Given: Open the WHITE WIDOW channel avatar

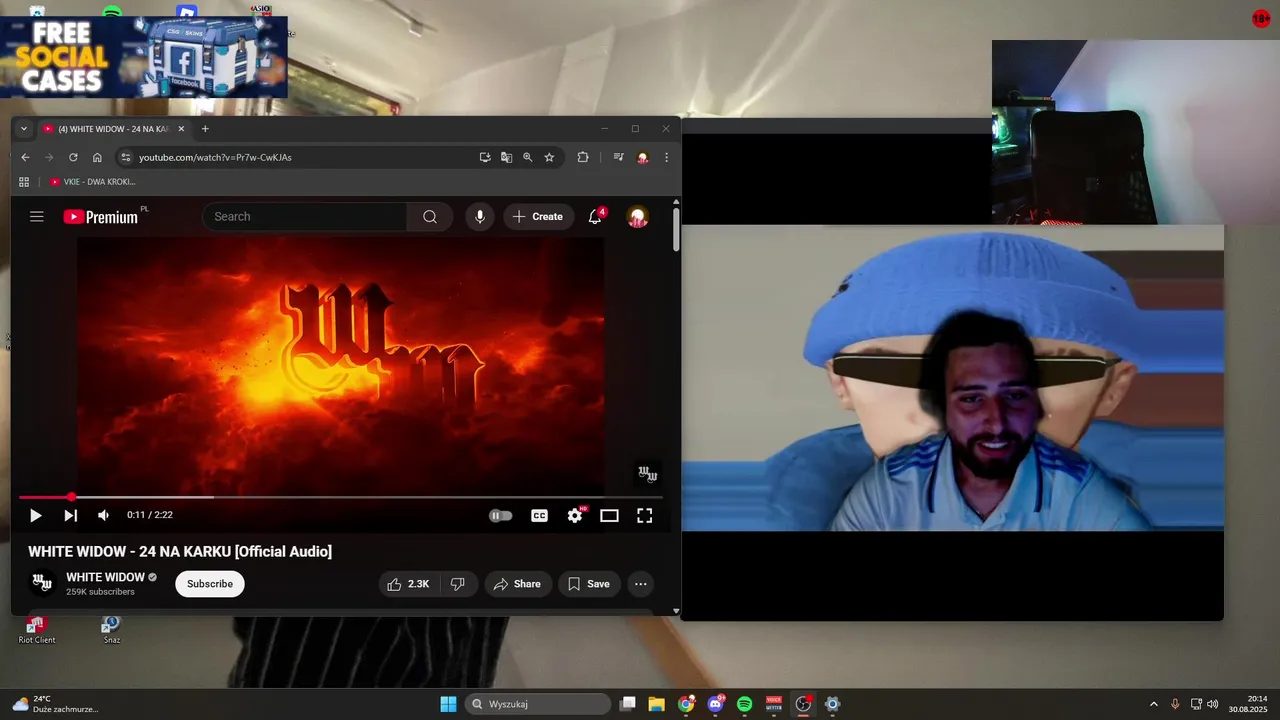Looking at the screenshot, I should pos(42,583).
